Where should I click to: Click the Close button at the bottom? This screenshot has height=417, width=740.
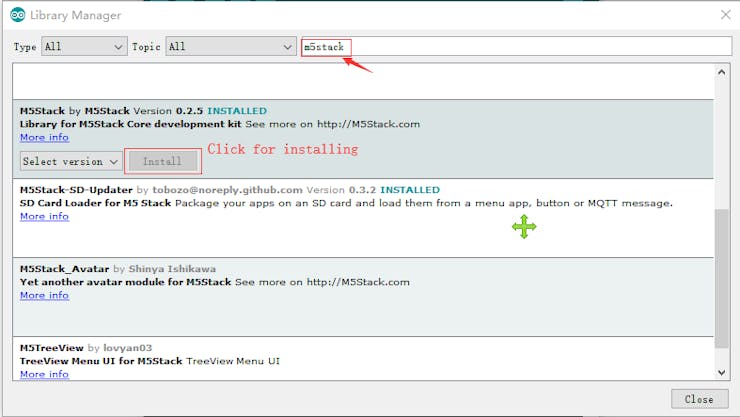[x=699, y=399]
